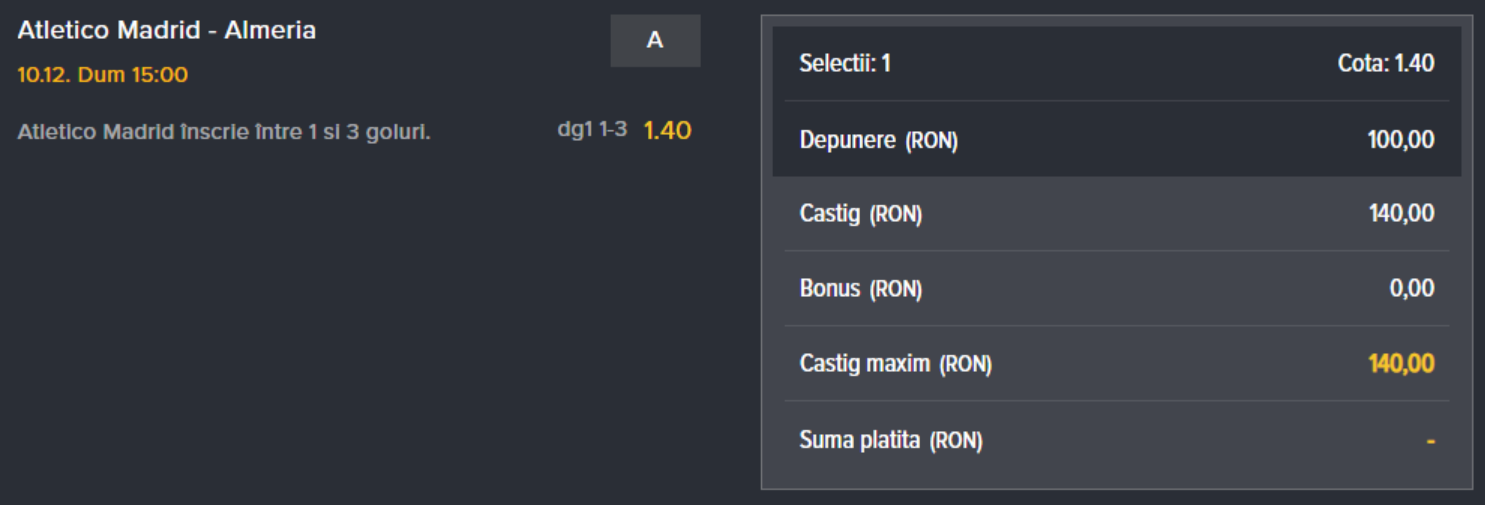Click the Atletico Madrid - Almeria match title
Screen dimensions: 1485x505
tap(167, 31)
